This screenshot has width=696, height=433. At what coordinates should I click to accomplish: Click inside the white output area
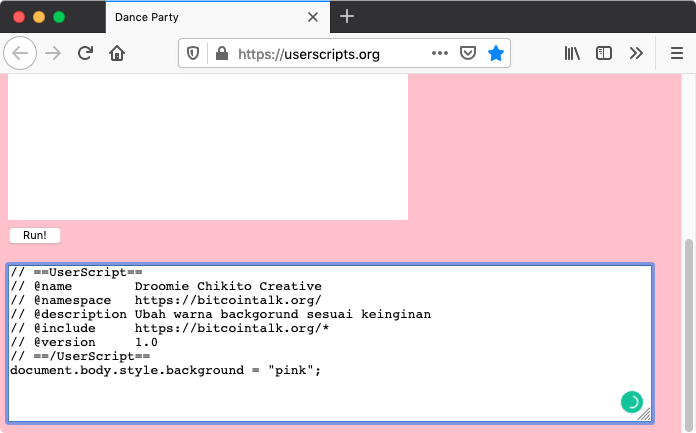(208, 147)
